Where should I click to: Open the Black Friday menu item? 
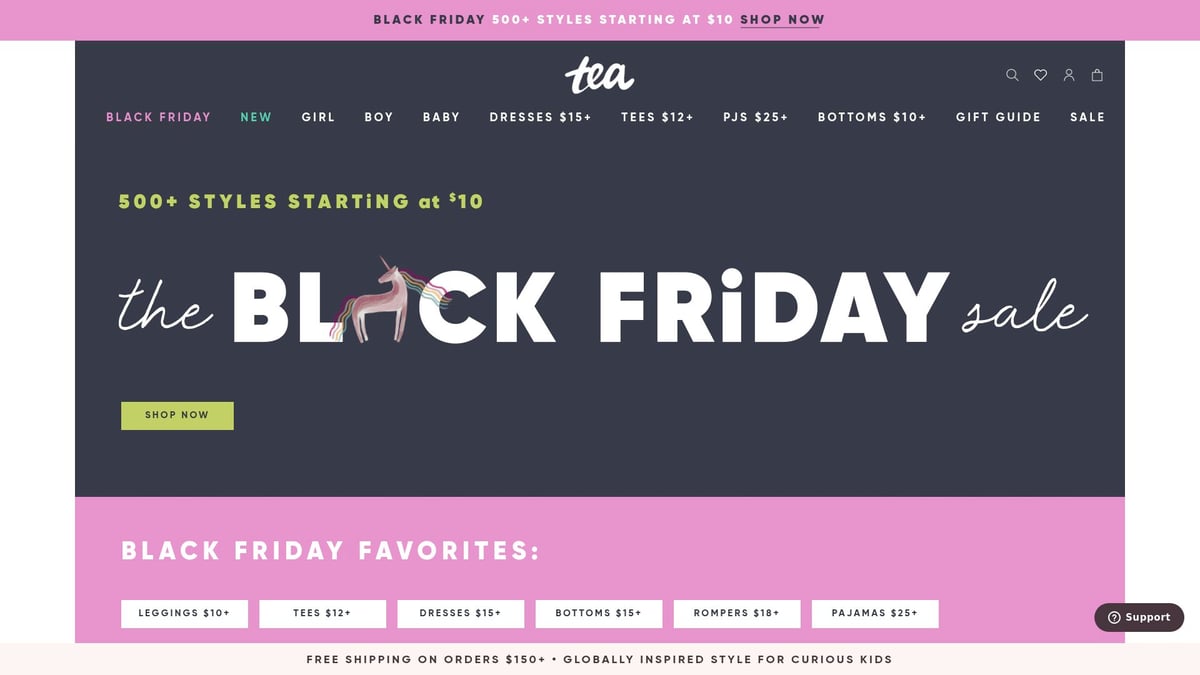point(158,117)
